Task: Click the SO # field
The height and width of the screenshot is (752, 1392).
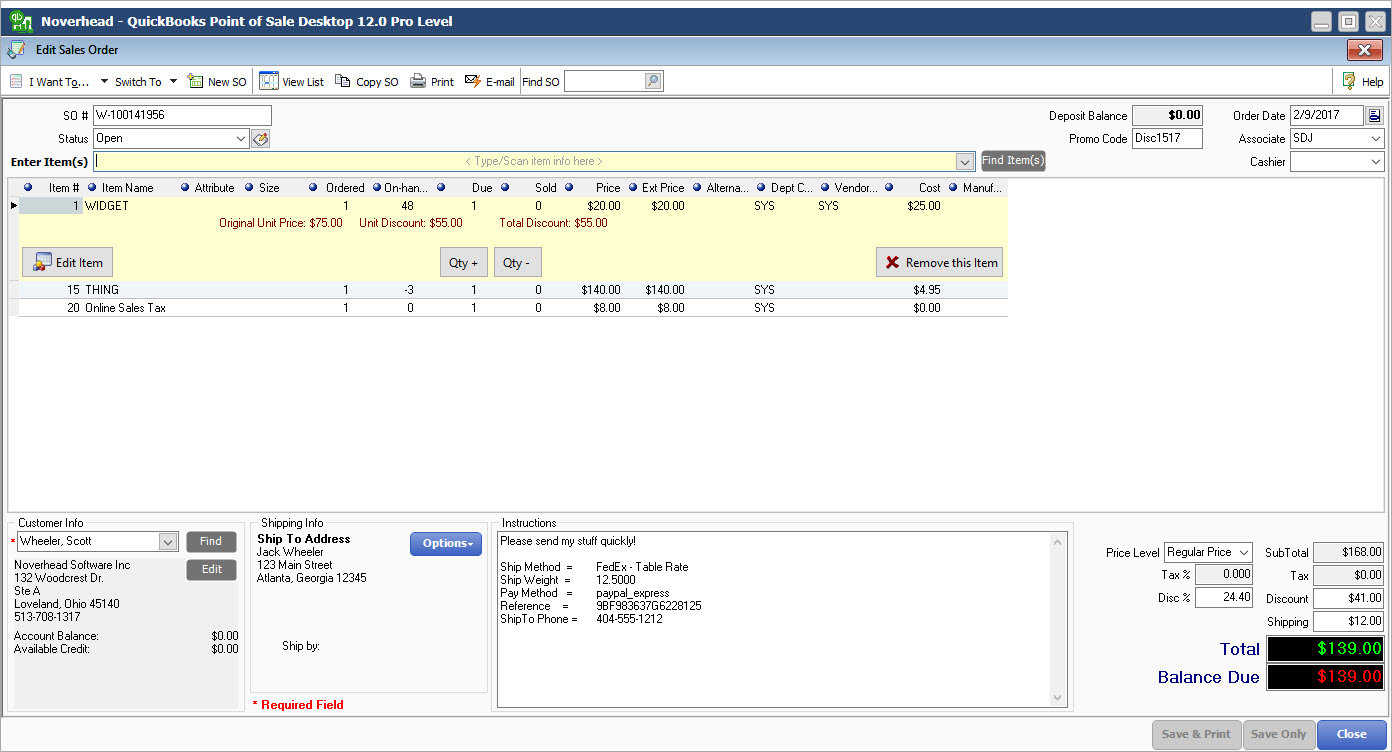Action: [182, 115]
